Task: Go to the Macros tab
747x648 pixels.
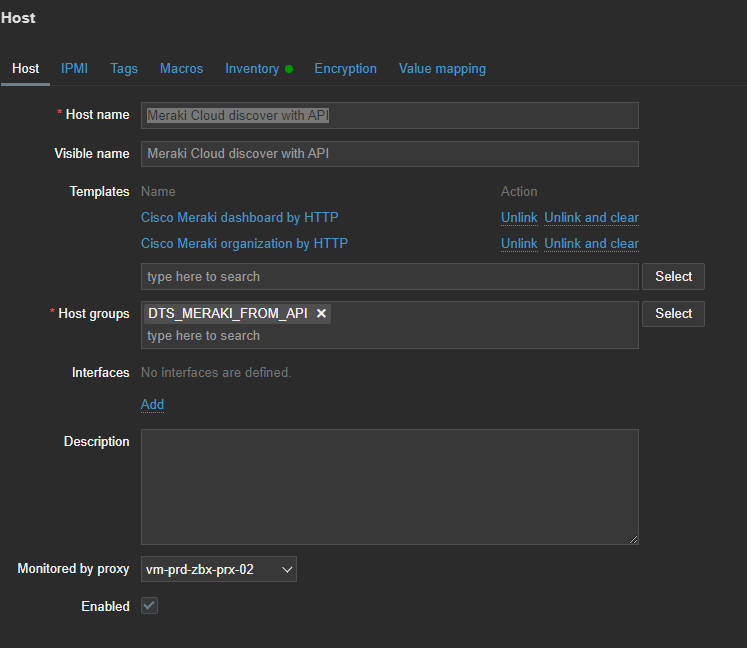Action: (181, 69)
